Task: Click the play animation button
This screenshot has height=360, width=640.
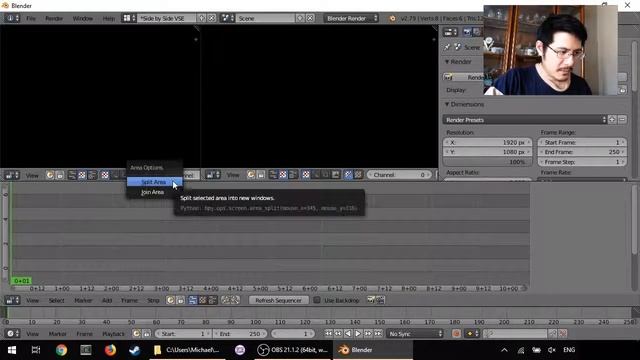Action: pyautogui.click(x=358, y=334)
